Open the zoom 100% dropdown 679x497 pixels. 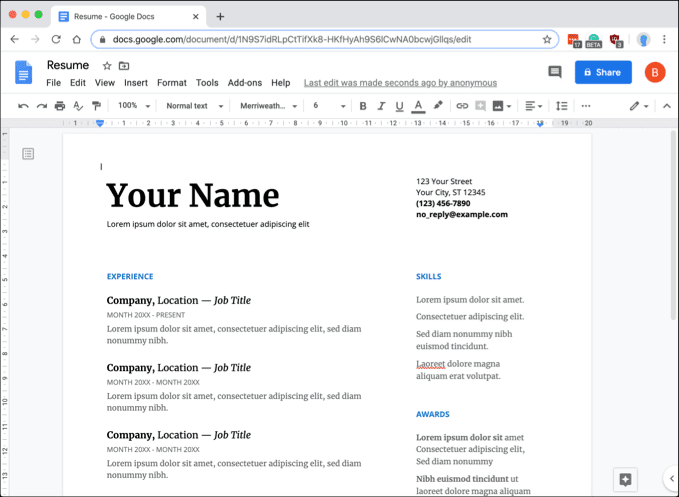coord(134,106)
